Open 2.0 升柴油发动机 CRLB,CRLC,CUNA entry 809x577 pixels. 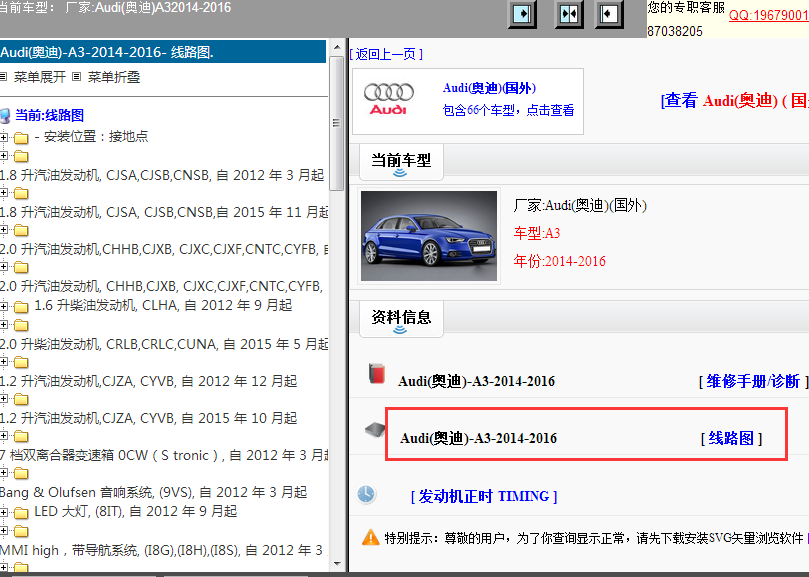[164, 344]
